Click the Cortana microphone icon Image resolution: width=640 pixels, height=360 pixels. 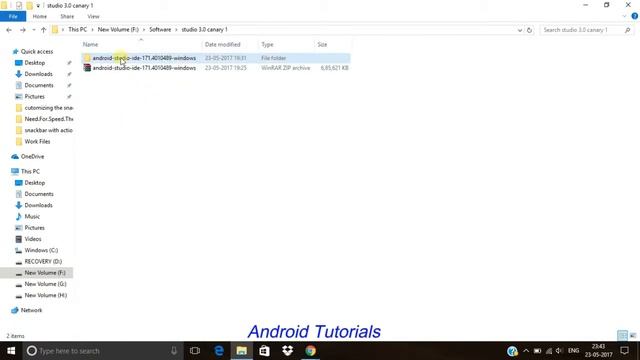tap(174, 351)
